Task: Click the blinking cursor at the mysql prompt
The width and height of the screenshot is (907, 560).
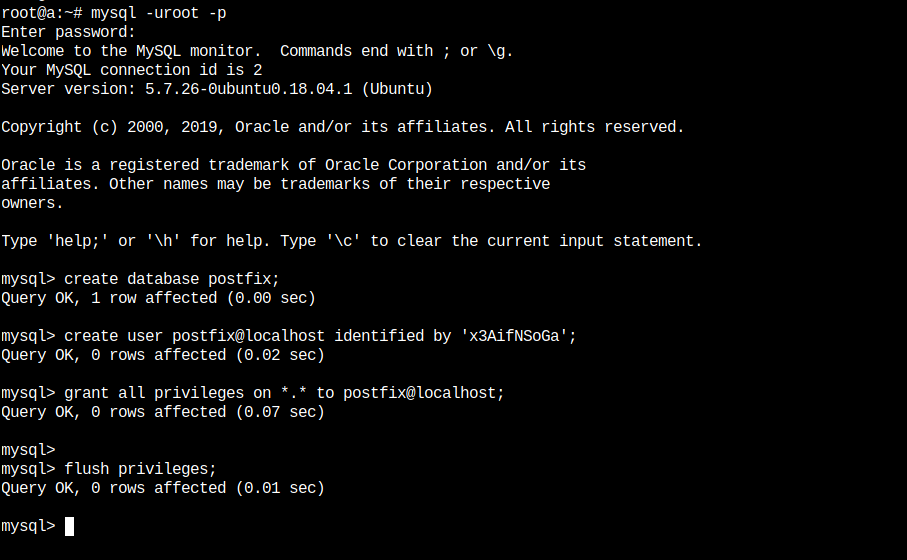Action: click(x=69, y=526)
